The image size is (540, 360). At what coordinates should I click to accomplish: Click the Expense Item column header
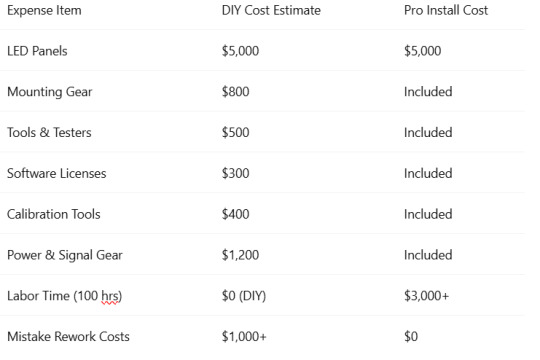pos(44,10)
